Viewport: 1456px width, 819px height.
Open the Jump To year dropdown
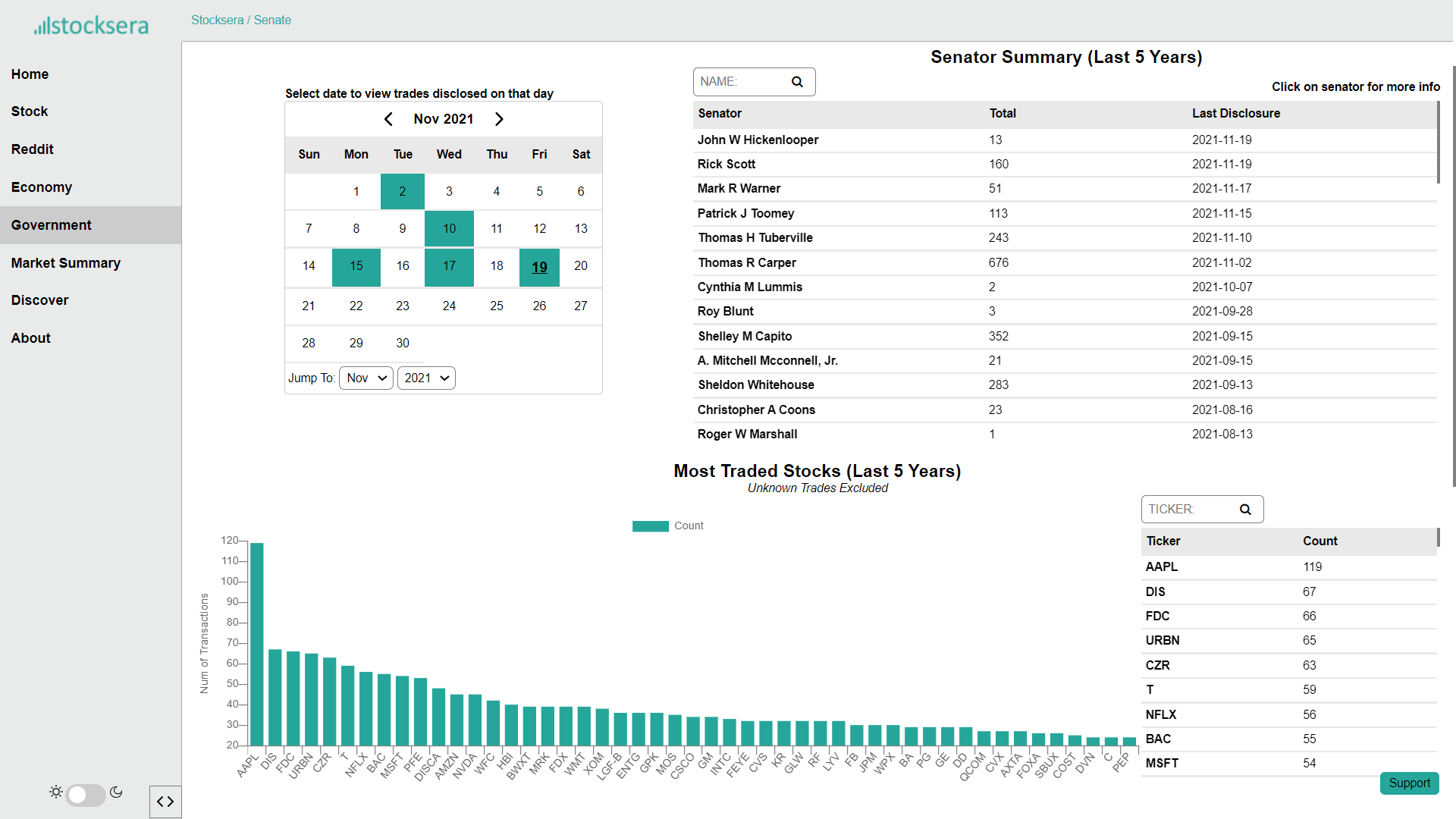click(x=426, y=378)
